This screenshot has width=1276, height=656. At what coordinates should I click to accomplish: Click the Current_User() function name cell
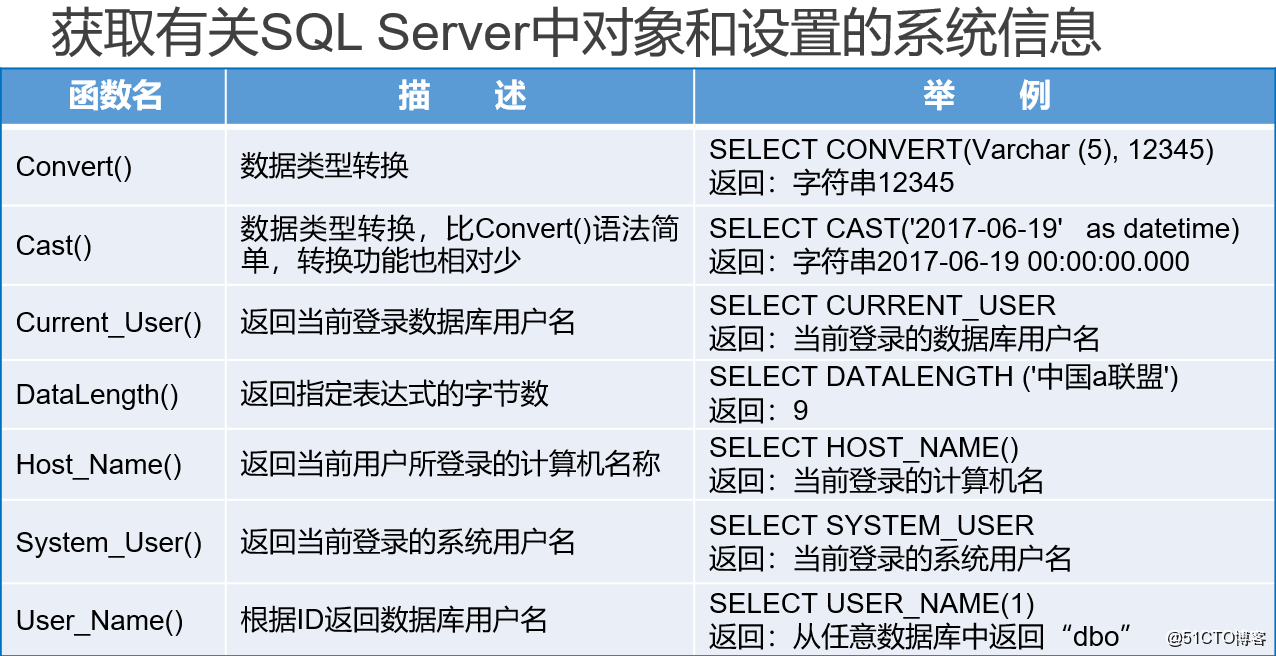[114, 322]
